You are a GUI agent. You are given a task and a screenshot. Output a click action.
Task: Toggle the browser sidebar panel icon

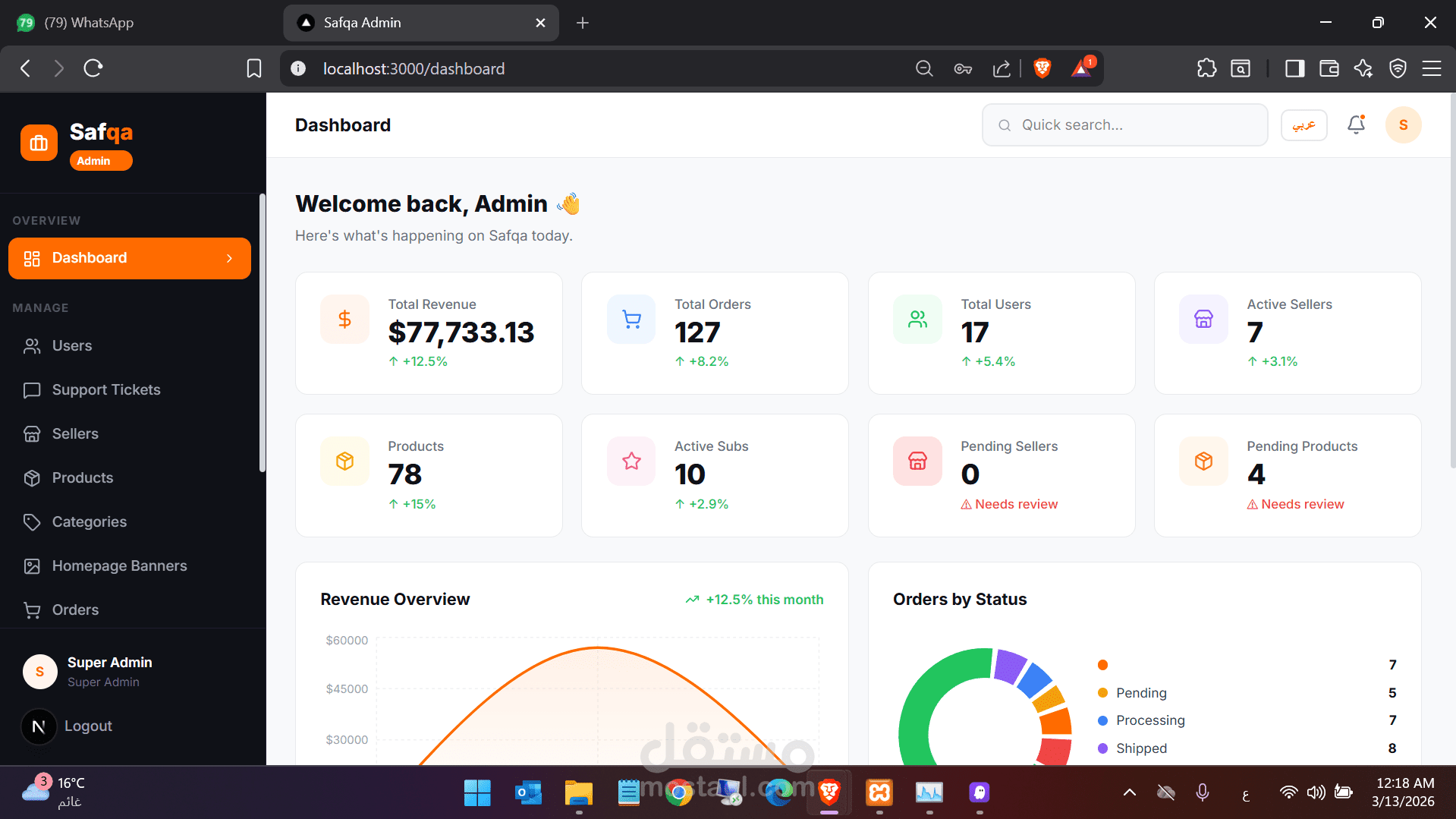1294,68
